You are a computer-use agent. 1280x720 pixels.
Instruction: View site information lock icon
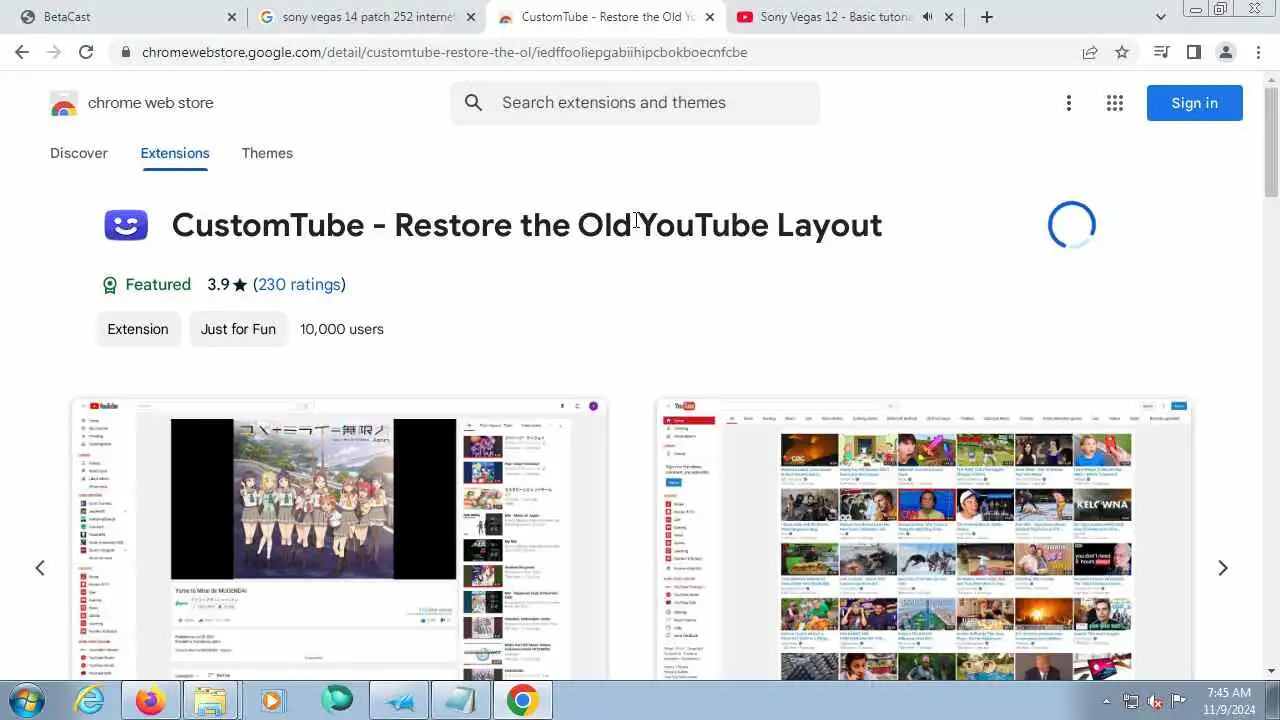pos(125,52)
